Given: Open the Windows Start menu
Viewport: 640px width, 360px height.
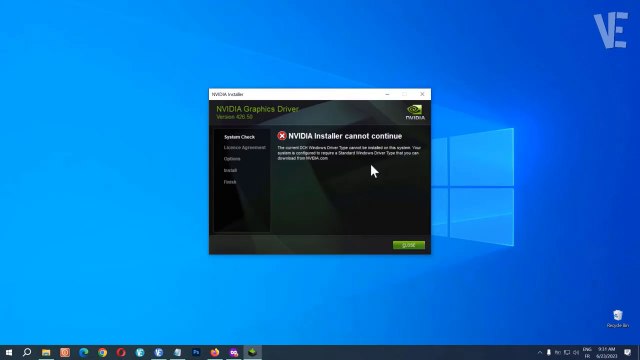Looking at the screenshot, I should click(9, 352).
